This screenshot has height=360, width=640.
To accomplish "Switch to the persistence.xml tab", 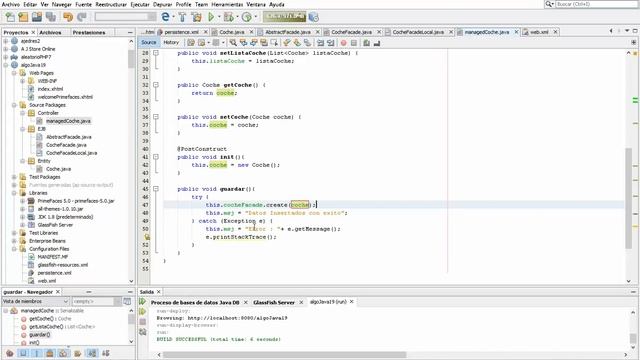I will (x=182, y=32).
